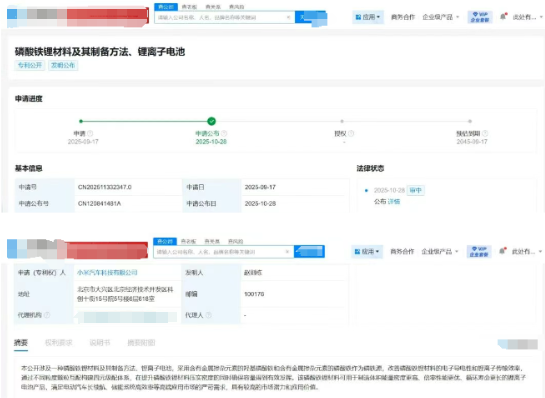Select the 申请公布日 value 2025-10-28
545x398 pixels.
click(260, 204)
